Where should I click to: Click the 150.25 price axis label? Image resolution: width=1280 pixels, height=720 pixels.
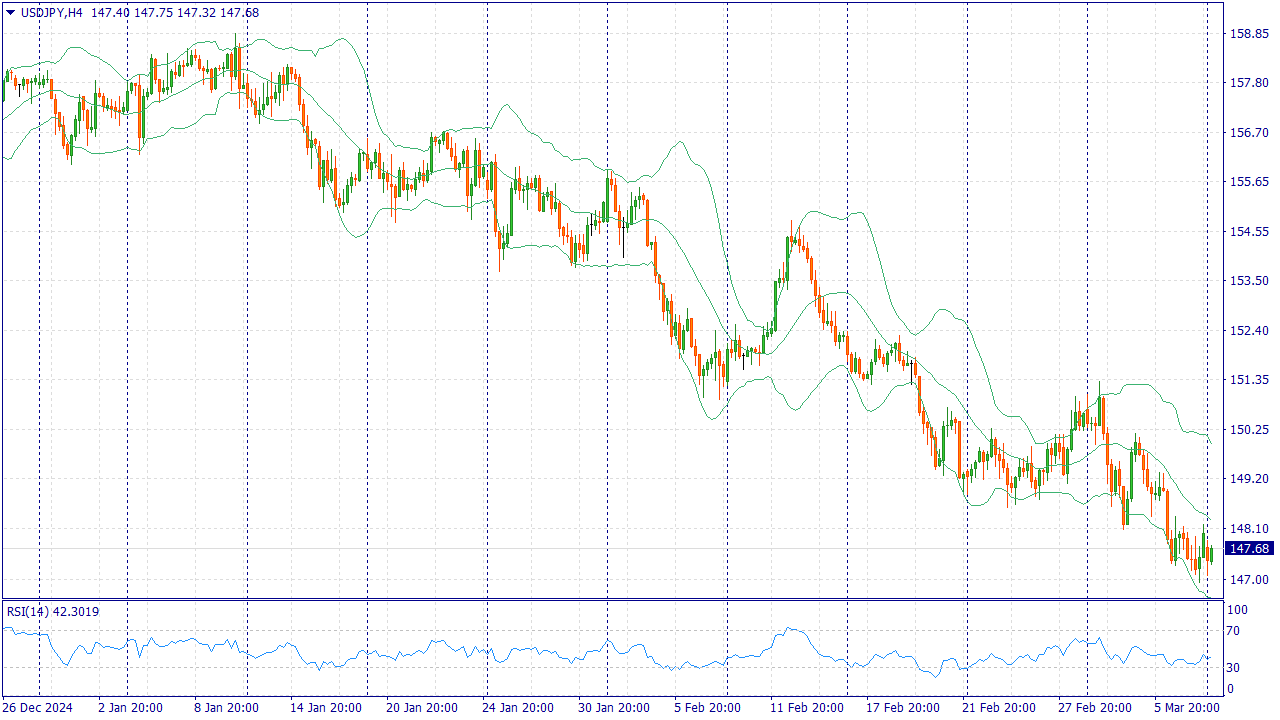pos(1249,430)
